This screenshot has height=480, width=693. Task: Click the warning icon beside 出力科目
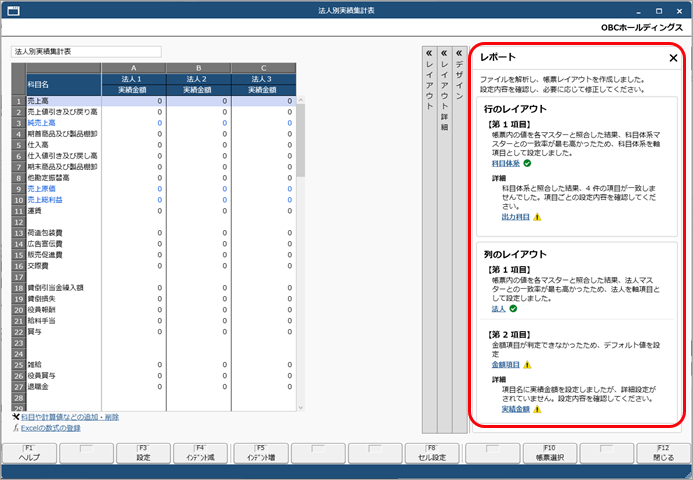pos(537,217)
